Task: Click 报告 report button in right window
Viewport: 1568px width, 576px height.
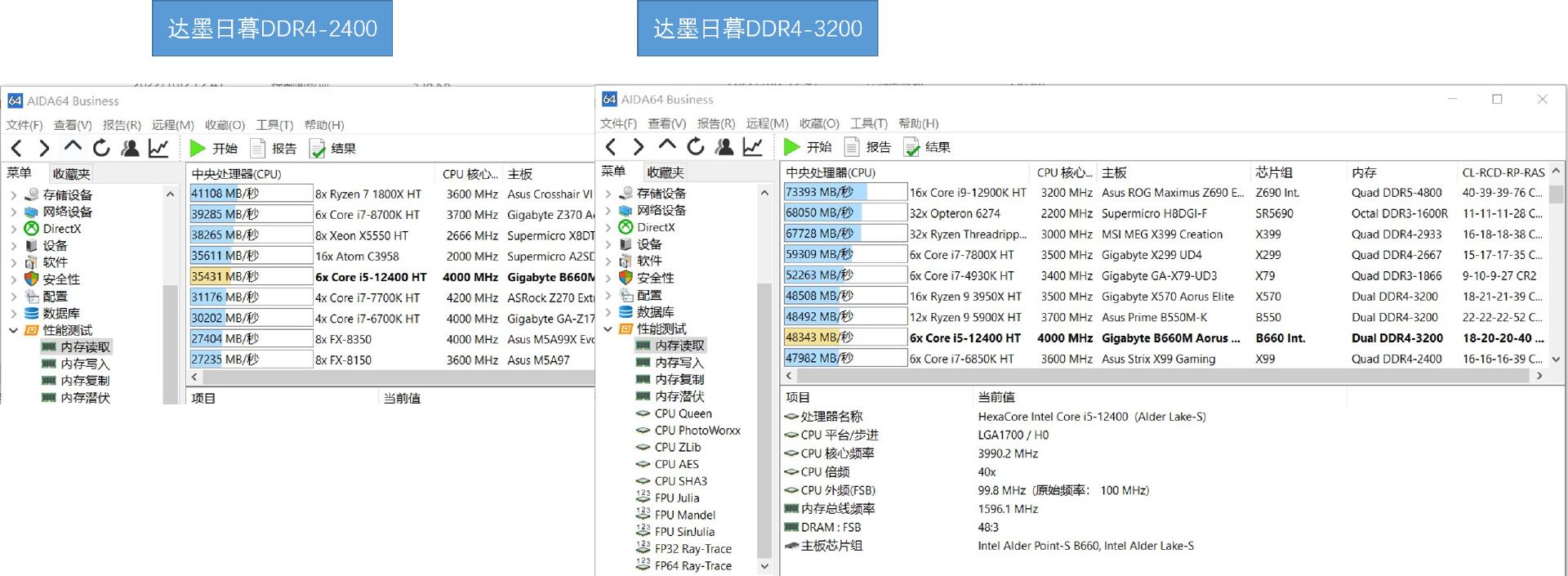Action: point(867,147)
